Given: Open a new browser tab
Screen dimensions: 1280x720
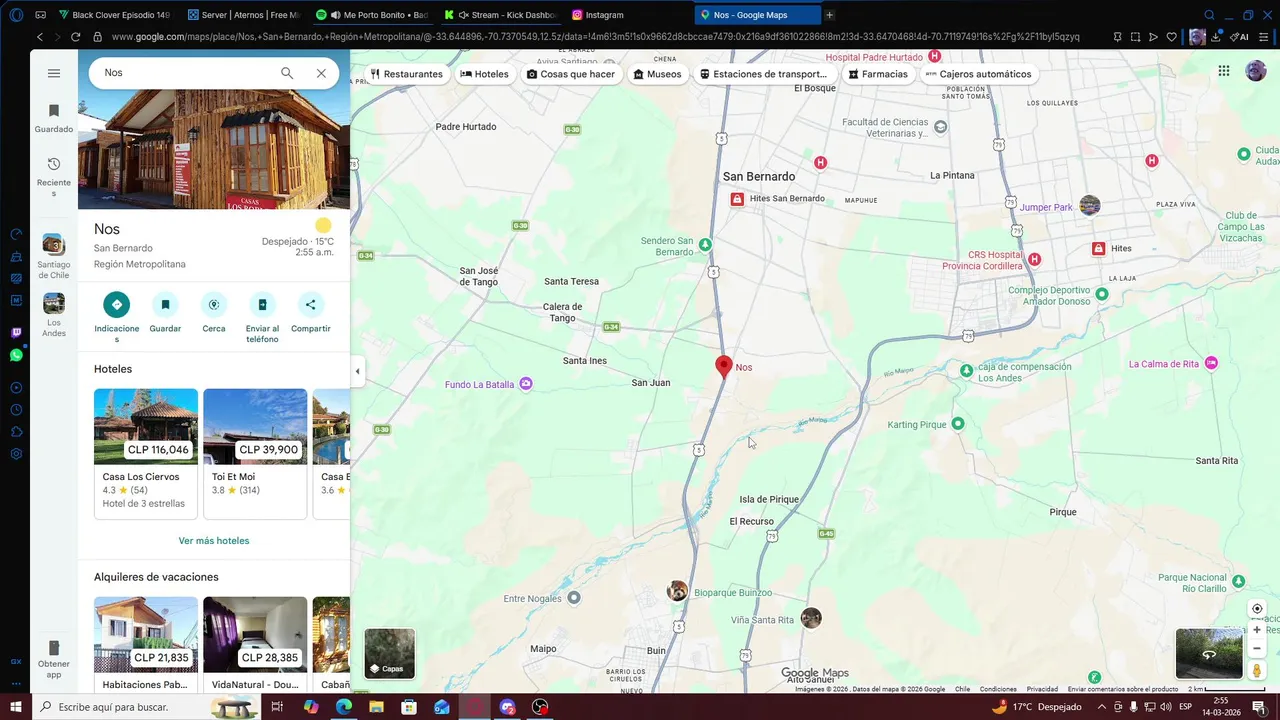Looking at the screenshot, I should click(x=829, y=15).
